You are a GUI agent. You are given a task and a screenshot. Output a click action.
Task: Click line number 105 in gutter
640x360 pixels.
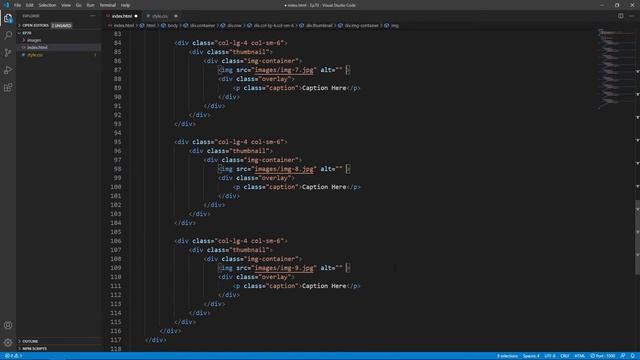coord(116,232)
